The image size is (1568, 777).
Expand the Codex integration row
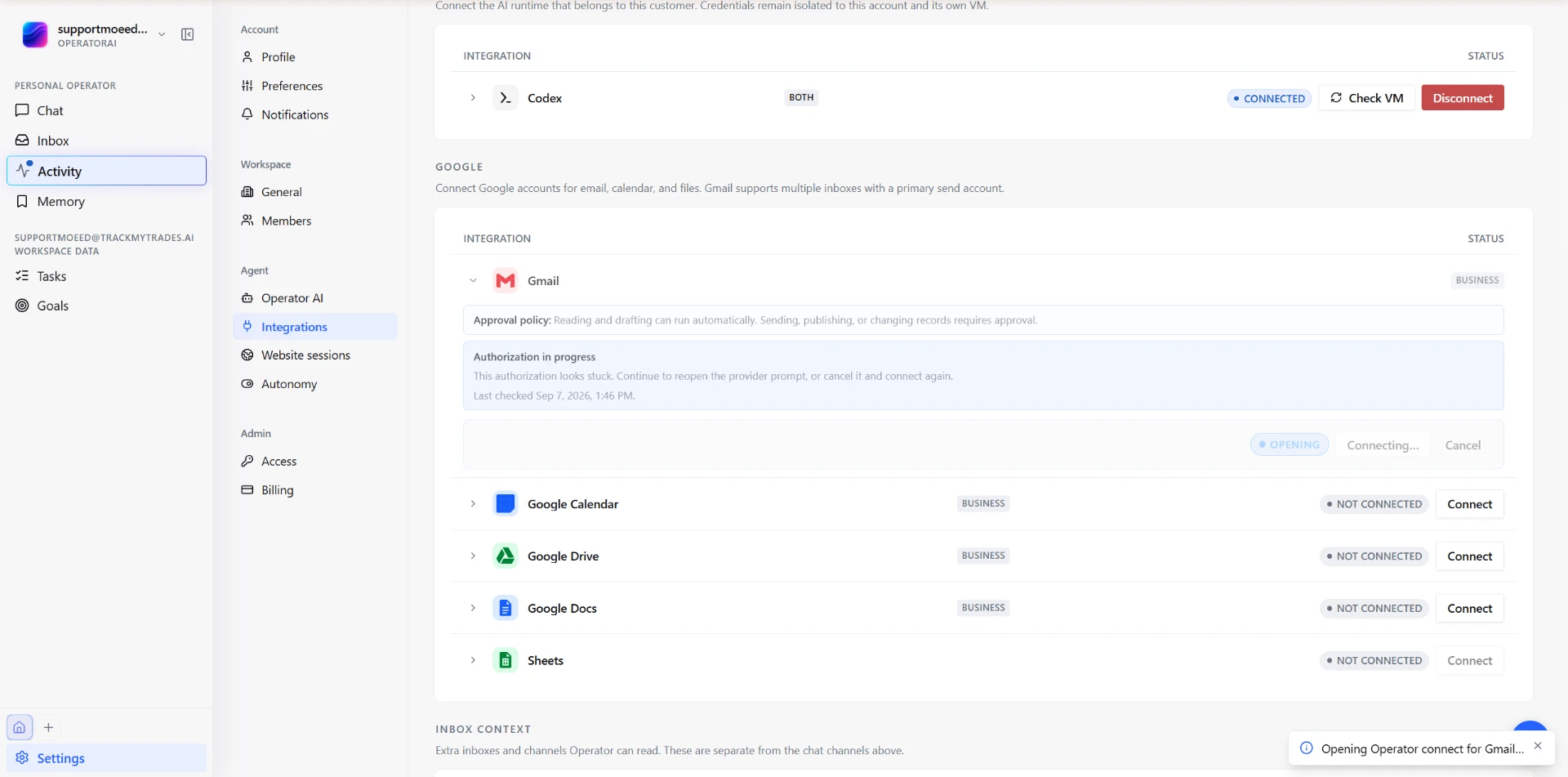473,98
